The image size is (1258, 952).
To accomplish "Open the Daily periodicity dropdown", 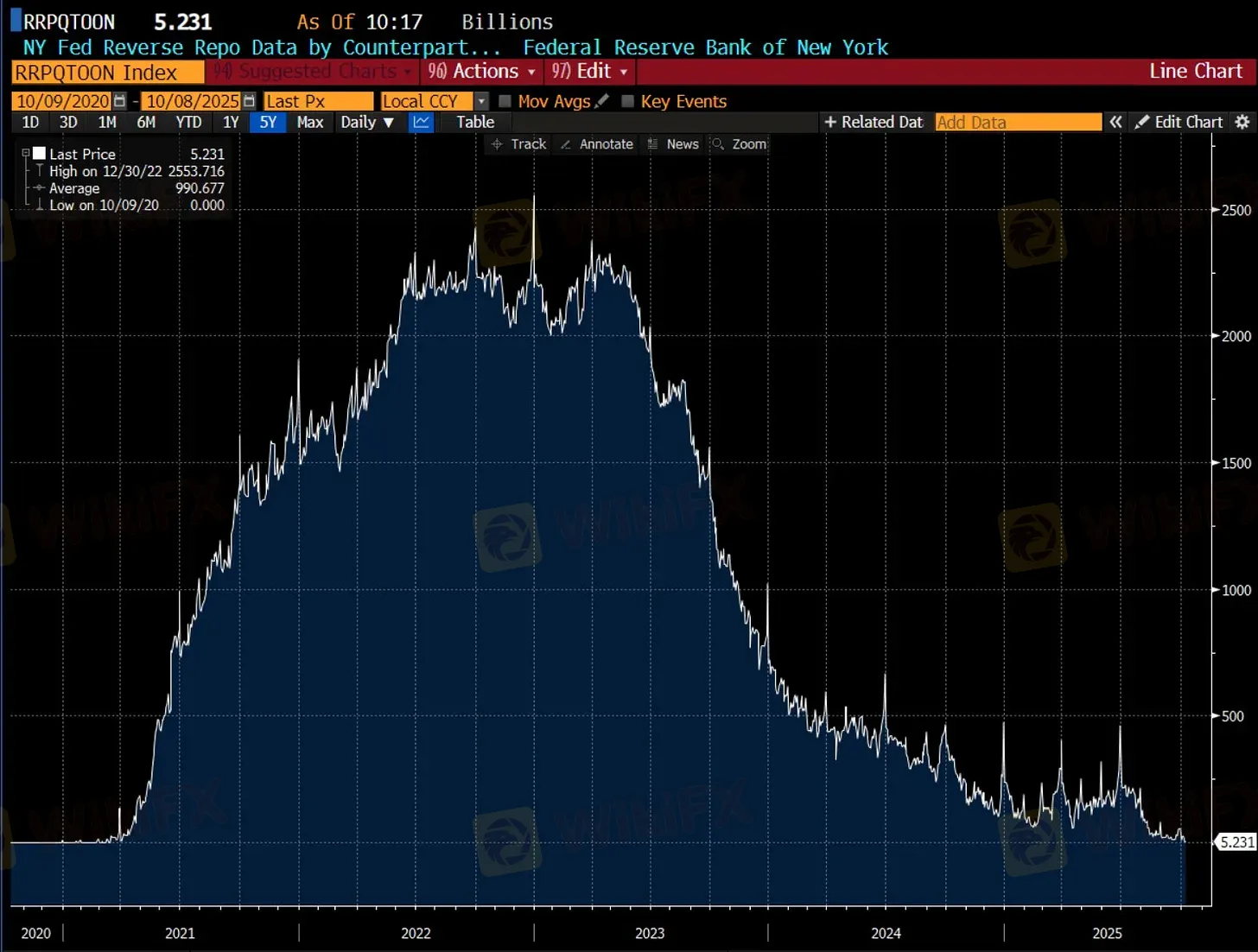I will [x=367, y=123].
